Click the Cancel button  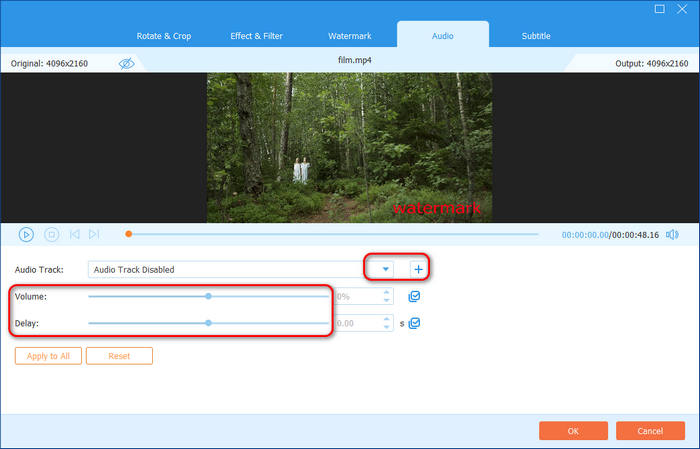tap(650, 431)
